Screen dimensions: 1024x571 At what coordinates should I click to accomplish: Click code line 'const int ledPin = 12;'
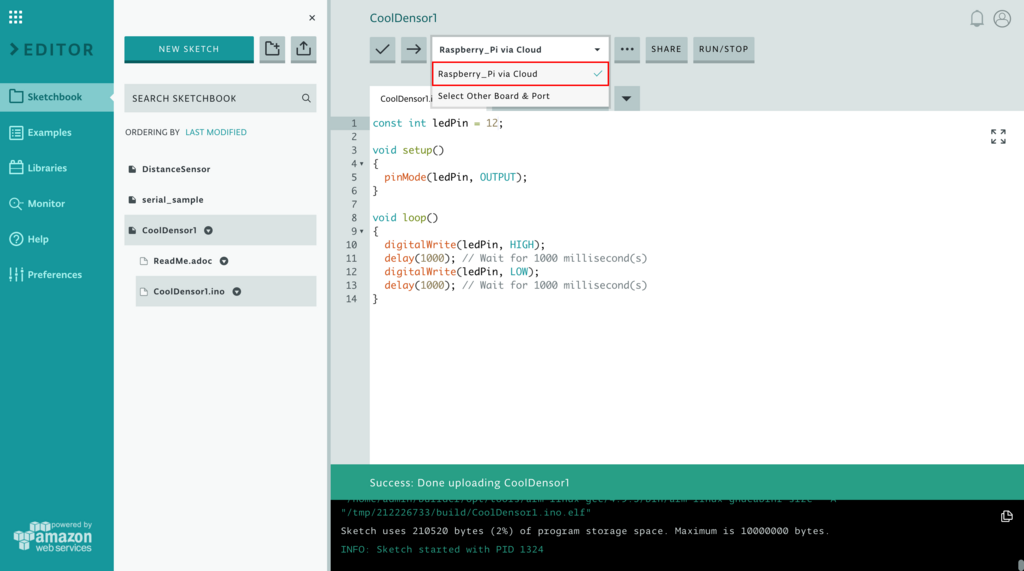click(x=438, y=123)
